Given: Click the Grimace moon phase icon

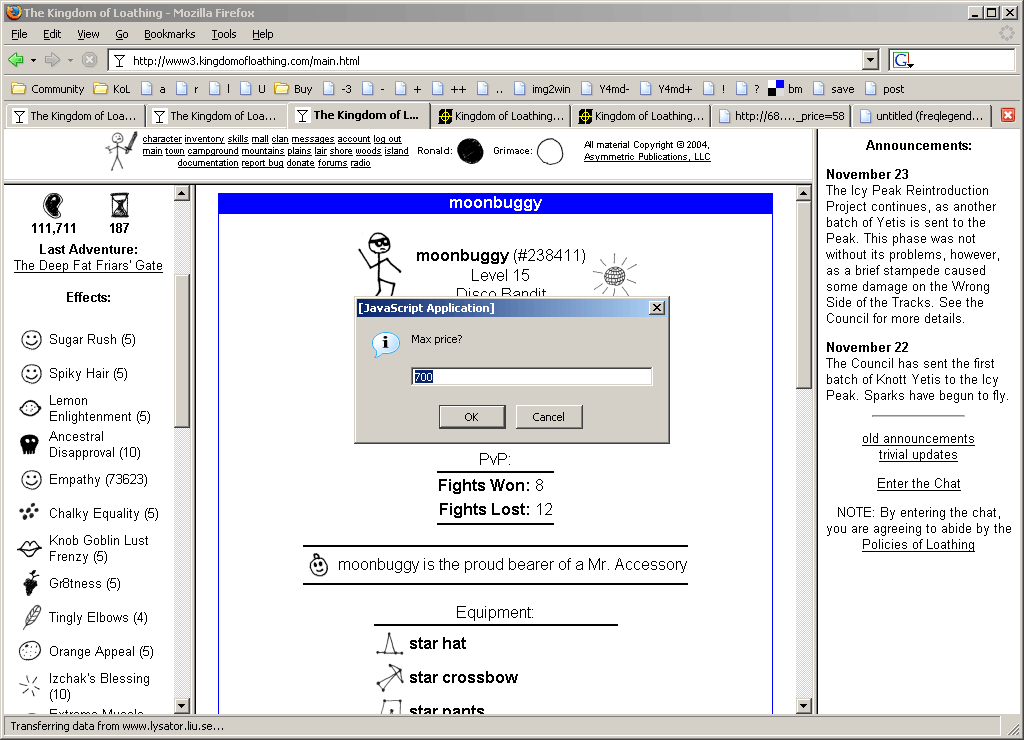Looking at the screenshot, I should coord(550,151).
